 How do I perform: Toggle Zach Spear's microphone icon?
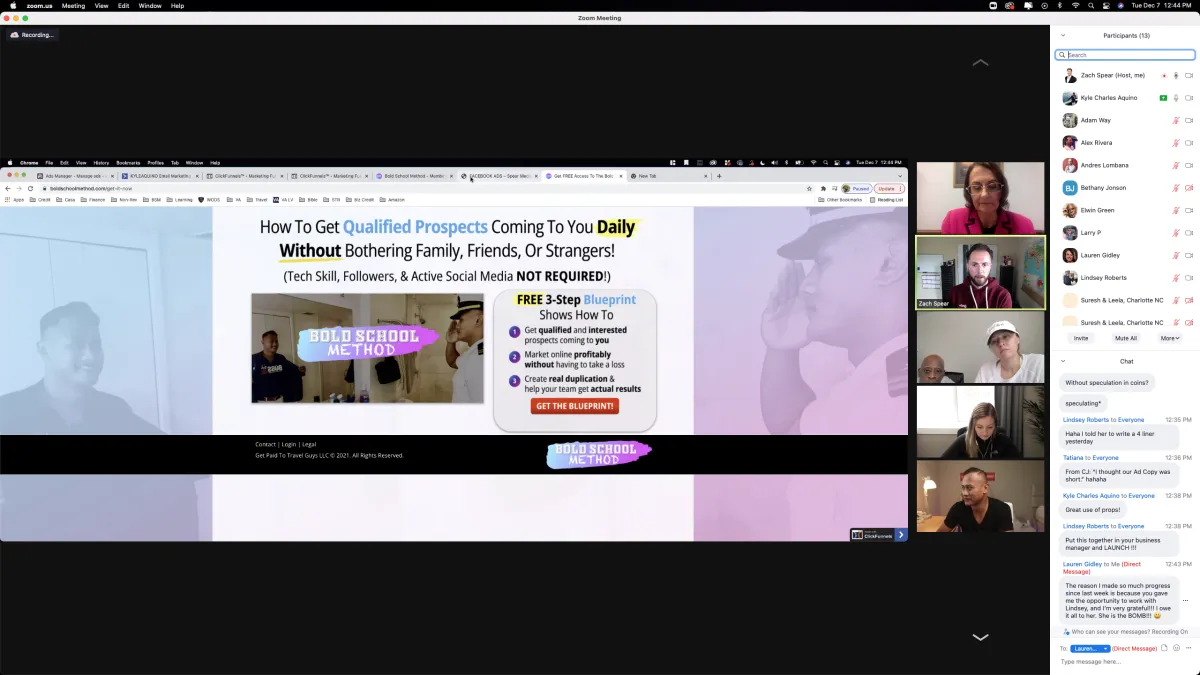coord(1176,76)
